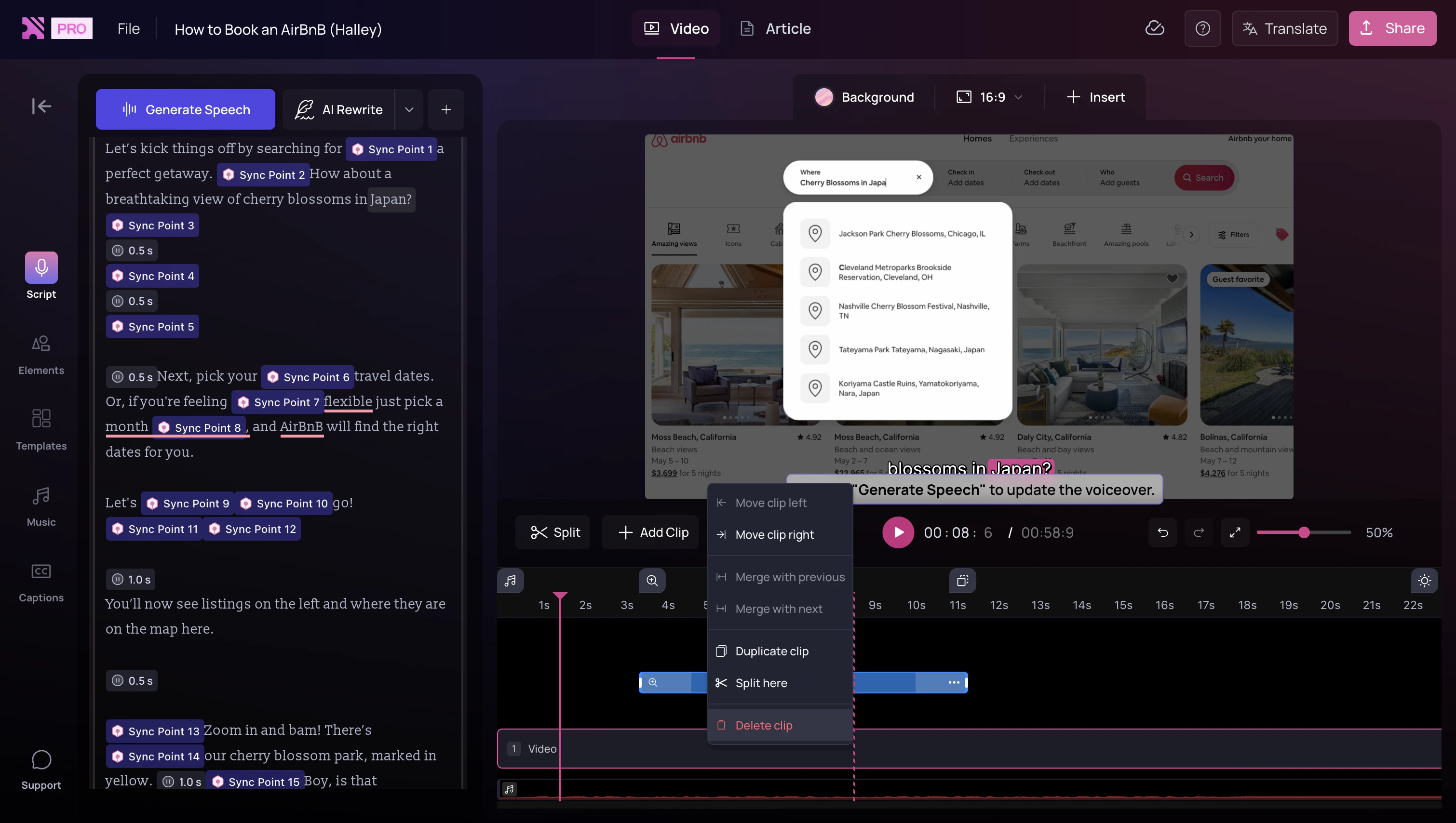Expand the preview to fullscreen
This screenshot has height=823, width=1456.
pyautogui.click(x=1235, y=532)
